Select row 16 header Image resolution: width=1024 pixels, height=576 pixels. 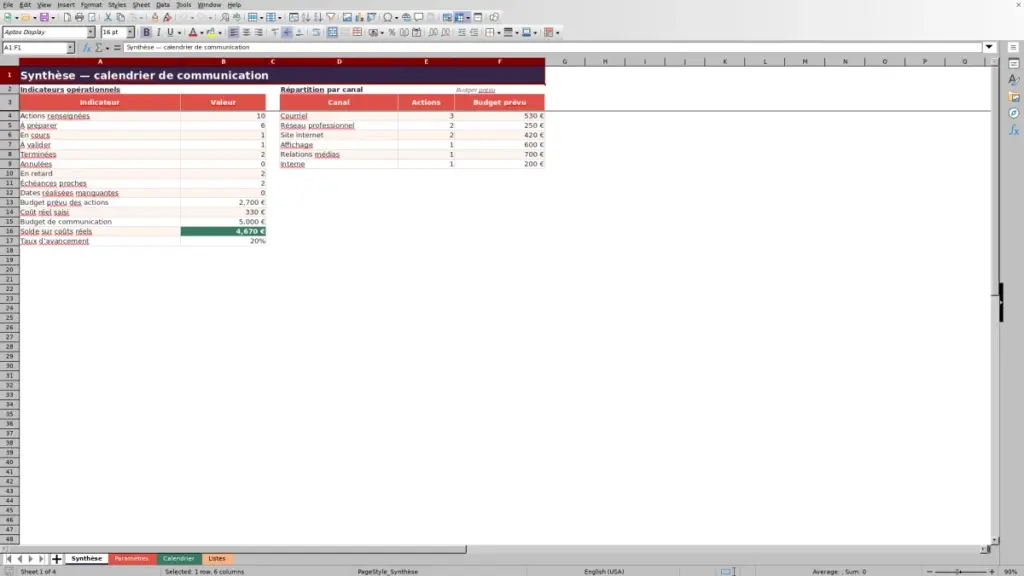click(x=10, y=231)
